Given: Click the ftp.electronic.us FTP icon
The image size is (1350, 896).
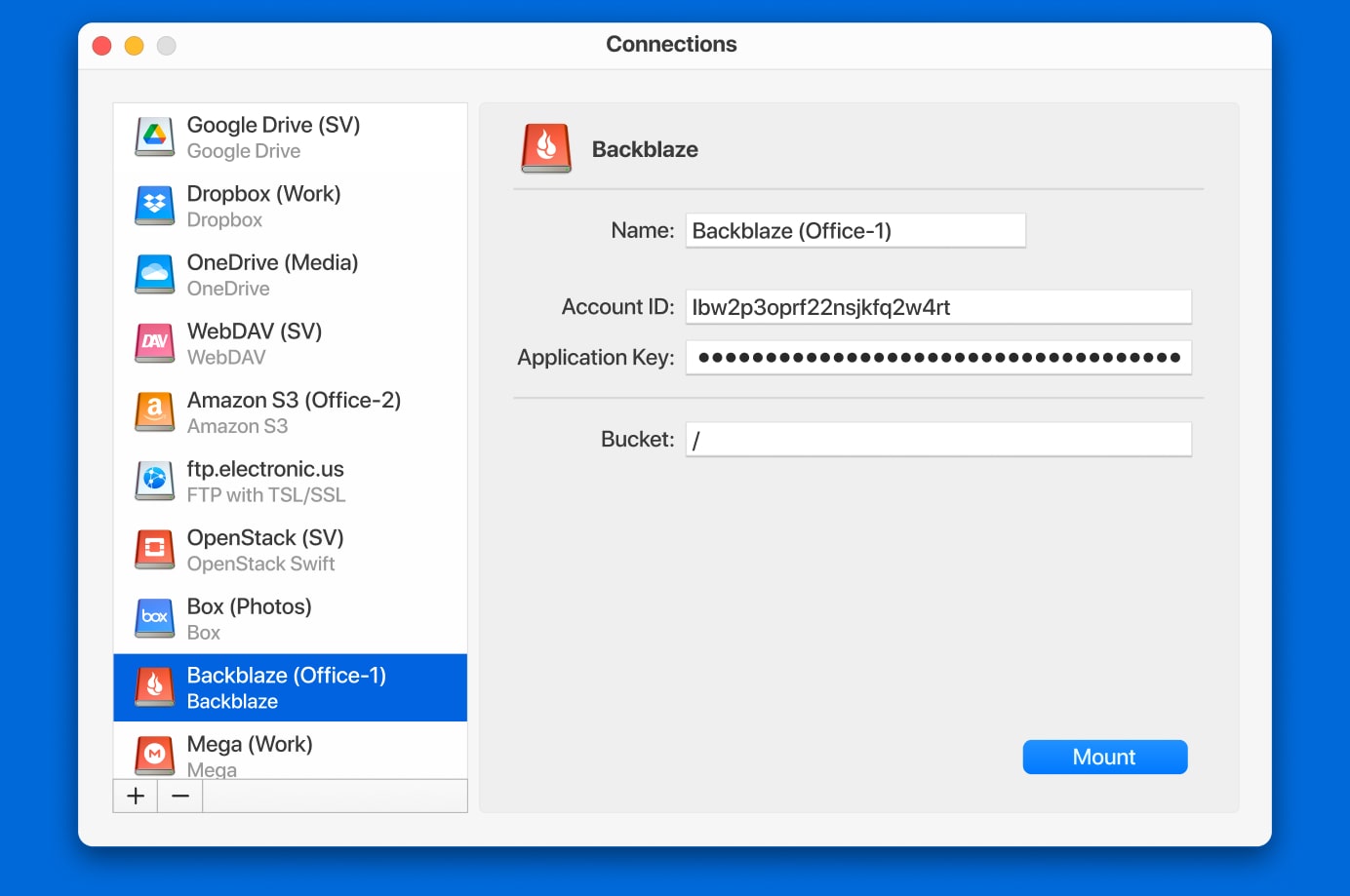Looking at the screenshot, I should 155,481.
